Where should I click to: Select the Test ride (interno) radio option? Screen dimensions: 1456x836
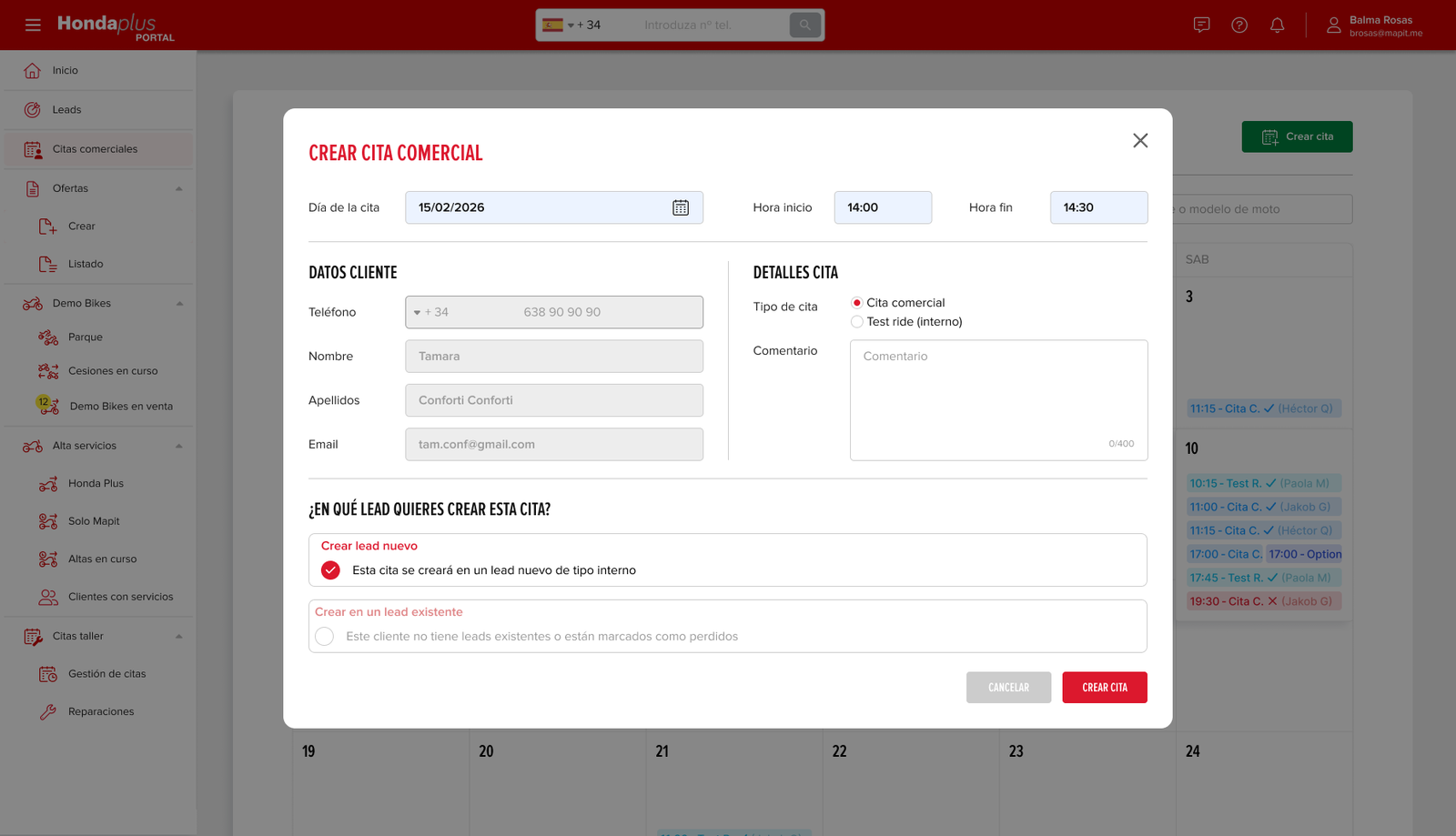click(856, 322)
